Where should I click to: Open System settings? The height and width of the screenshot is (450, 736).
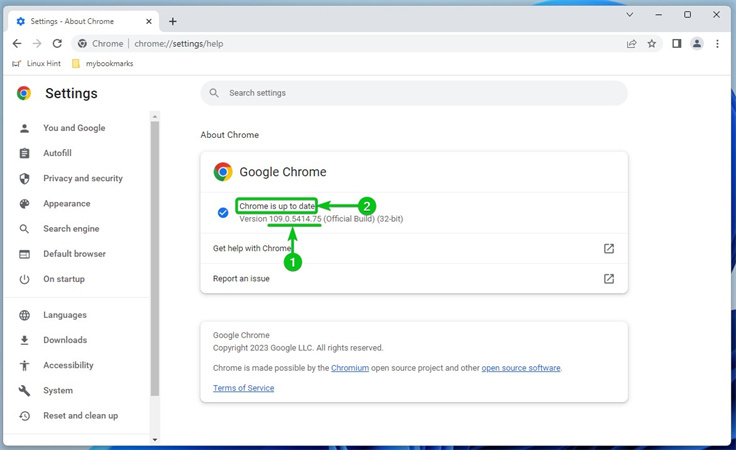tap(58, 390)
